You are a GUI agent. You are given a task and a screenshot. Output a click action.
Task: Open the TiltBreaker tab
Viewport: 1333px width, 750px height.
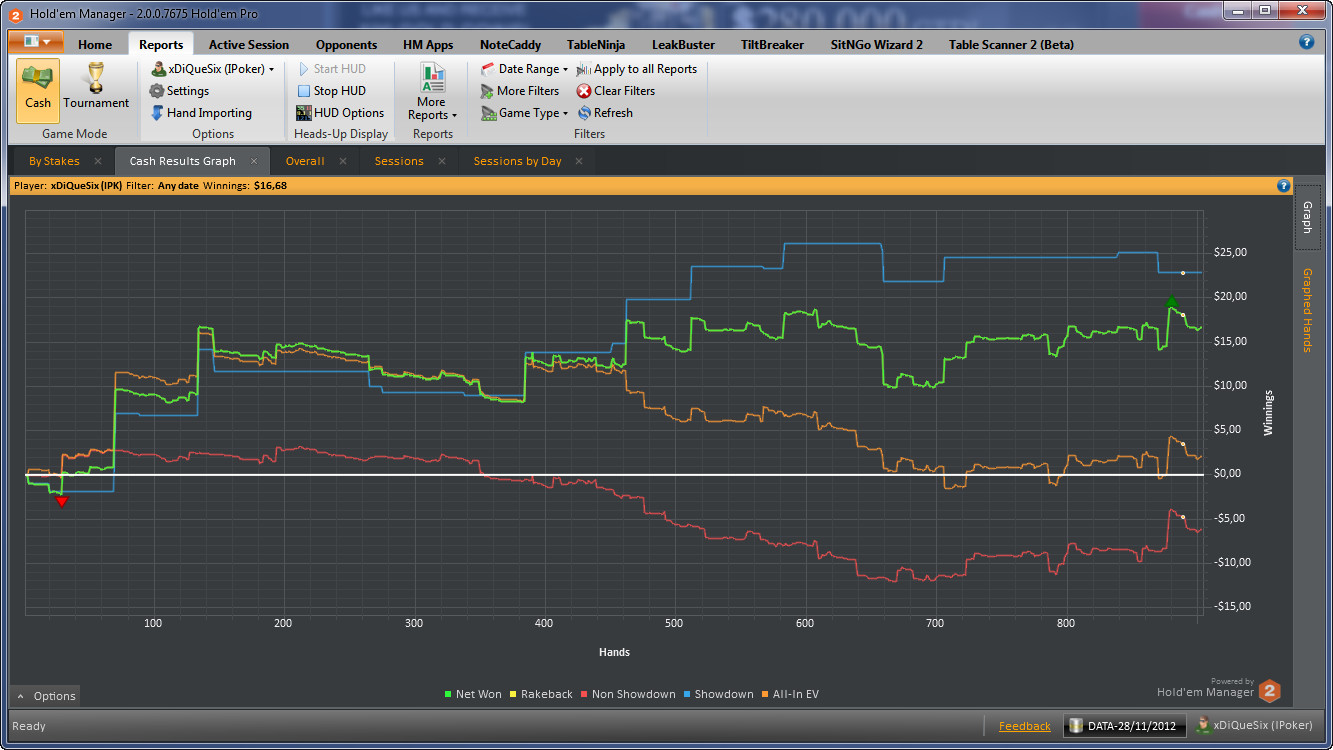[x=773, y=44]
